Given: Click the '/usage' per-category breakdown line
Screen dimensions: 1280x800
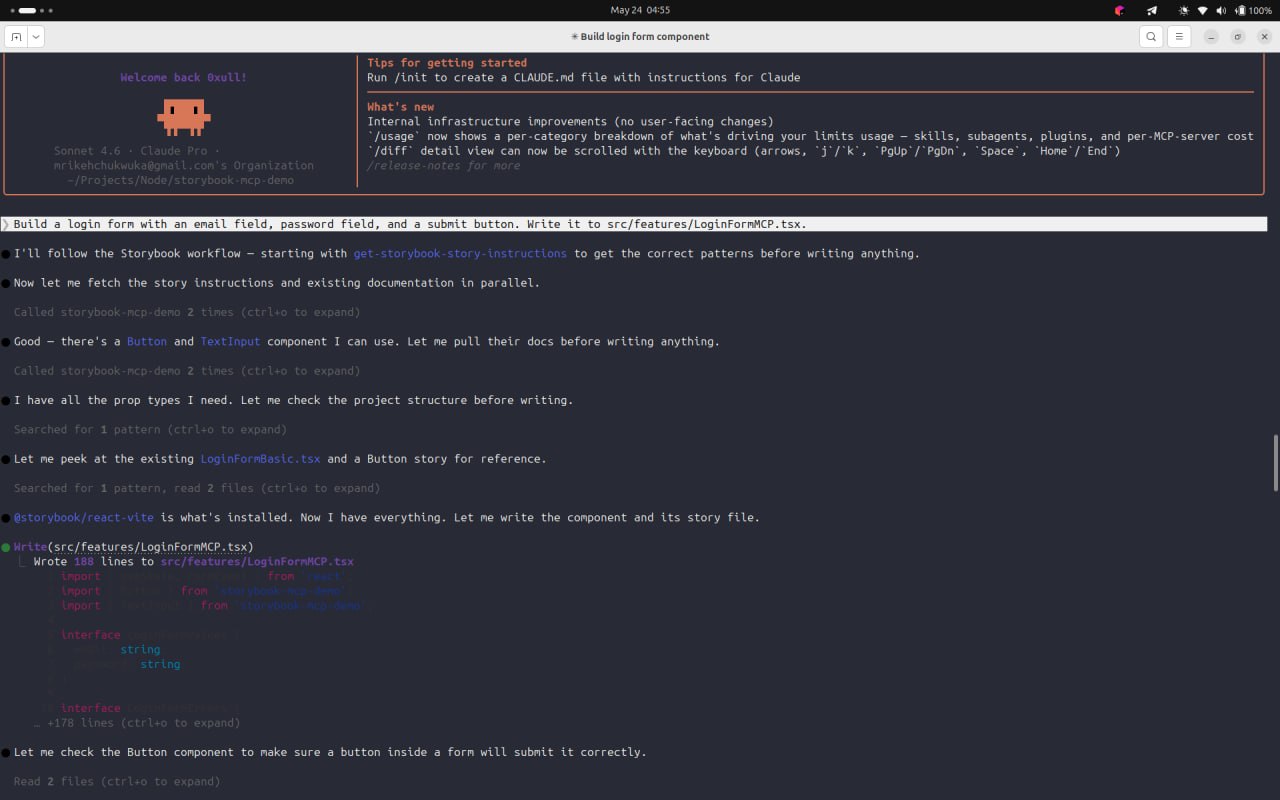Looking at the screenshot, I should tap(810, 136).
